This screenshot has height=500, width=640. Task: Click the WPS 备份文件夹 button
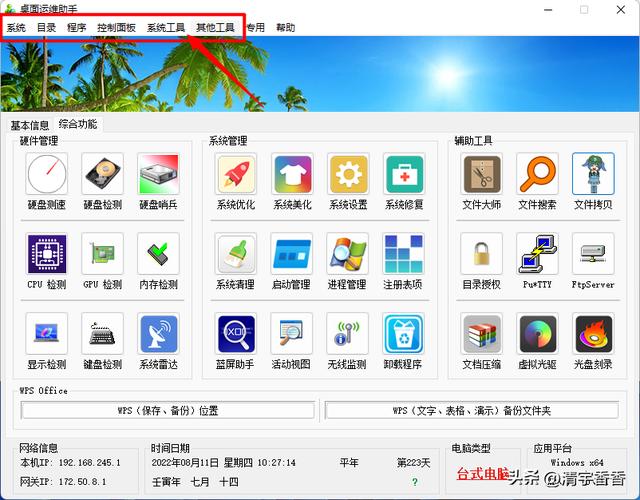(x=471, y=410)
